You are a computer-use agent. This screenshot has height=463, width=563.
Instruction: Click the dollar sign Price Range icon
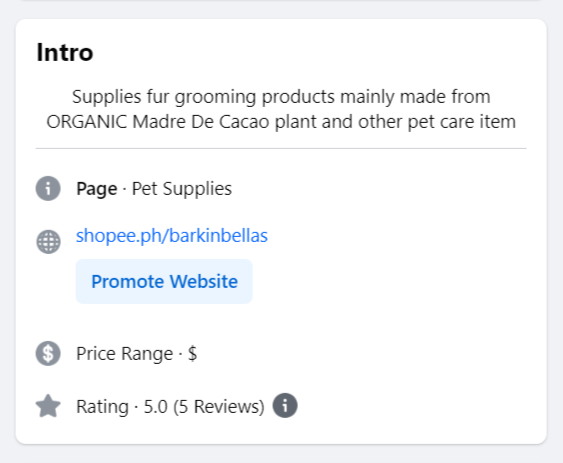pos(48,353)
